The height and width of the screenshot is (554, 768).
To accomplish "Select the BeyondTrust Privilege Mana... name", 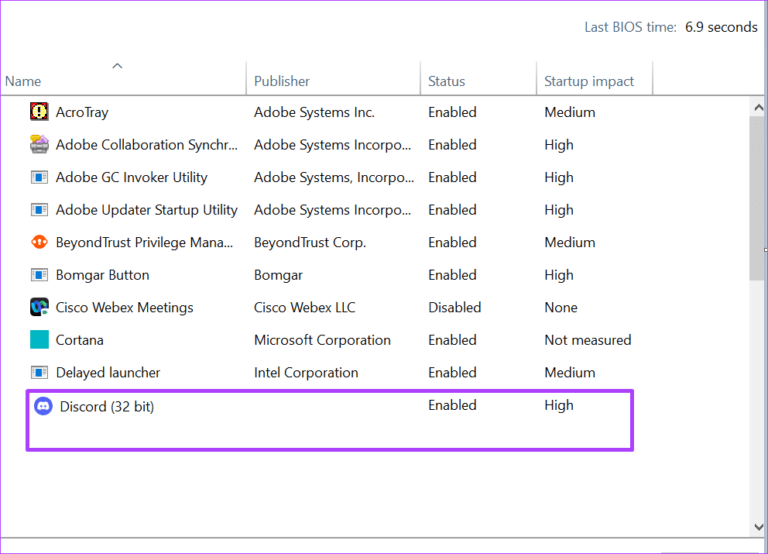I will (x=144, y=242).
